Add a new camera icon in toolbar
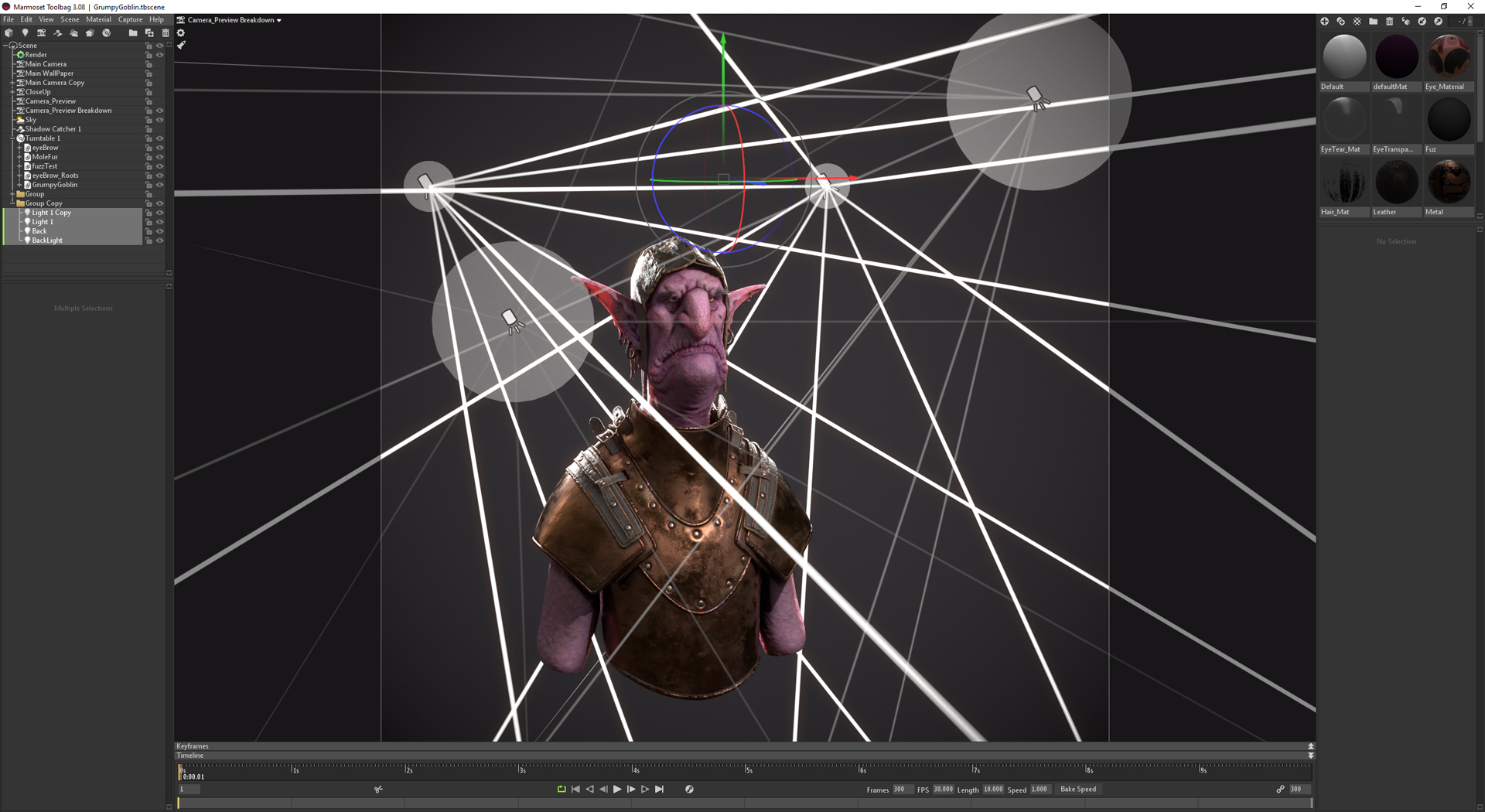This screenshot has height=812, width=1485. coord(41,33)
